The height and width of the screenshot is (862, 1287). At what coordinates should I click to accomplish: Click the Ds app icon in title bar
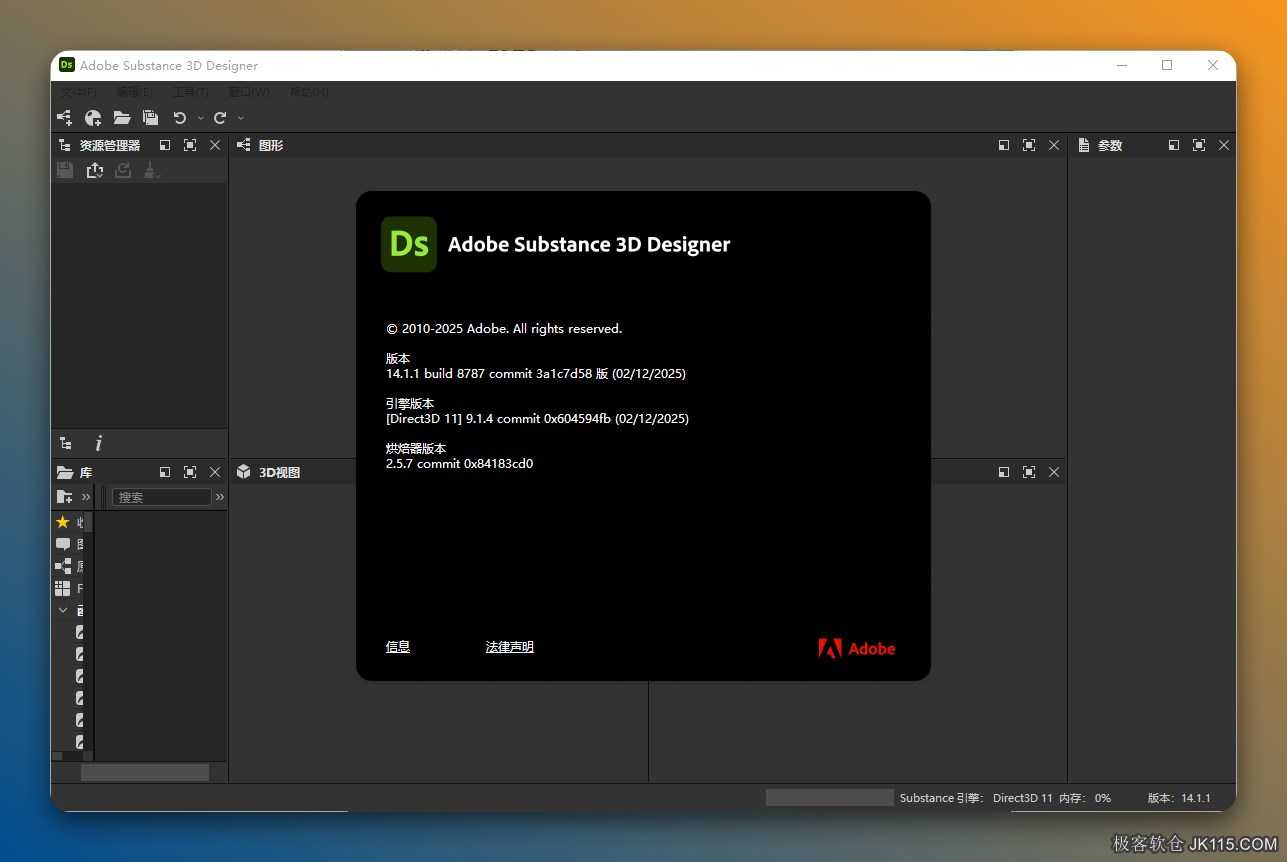click(x=67, y=65)
